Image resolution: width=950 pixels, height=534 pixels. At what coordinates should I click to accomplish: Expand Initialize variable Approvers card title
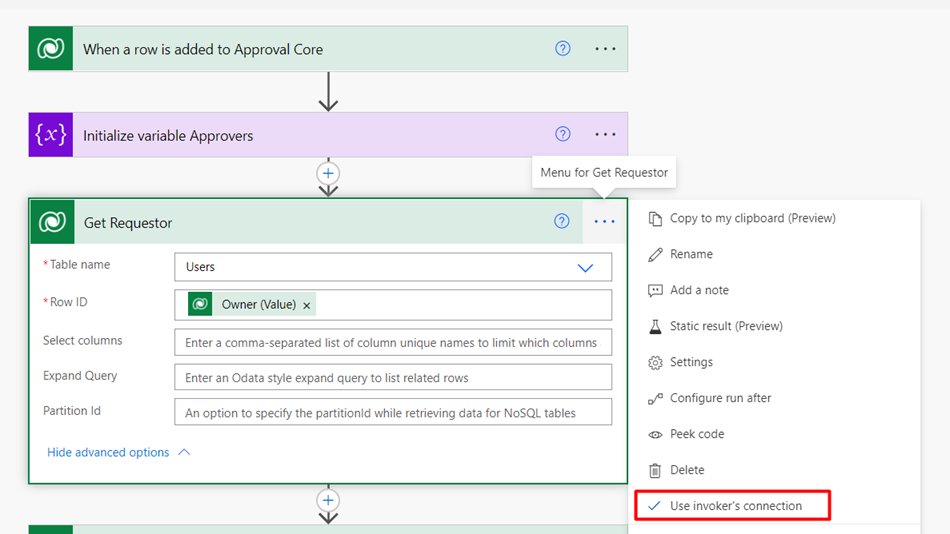click(168, 136)
